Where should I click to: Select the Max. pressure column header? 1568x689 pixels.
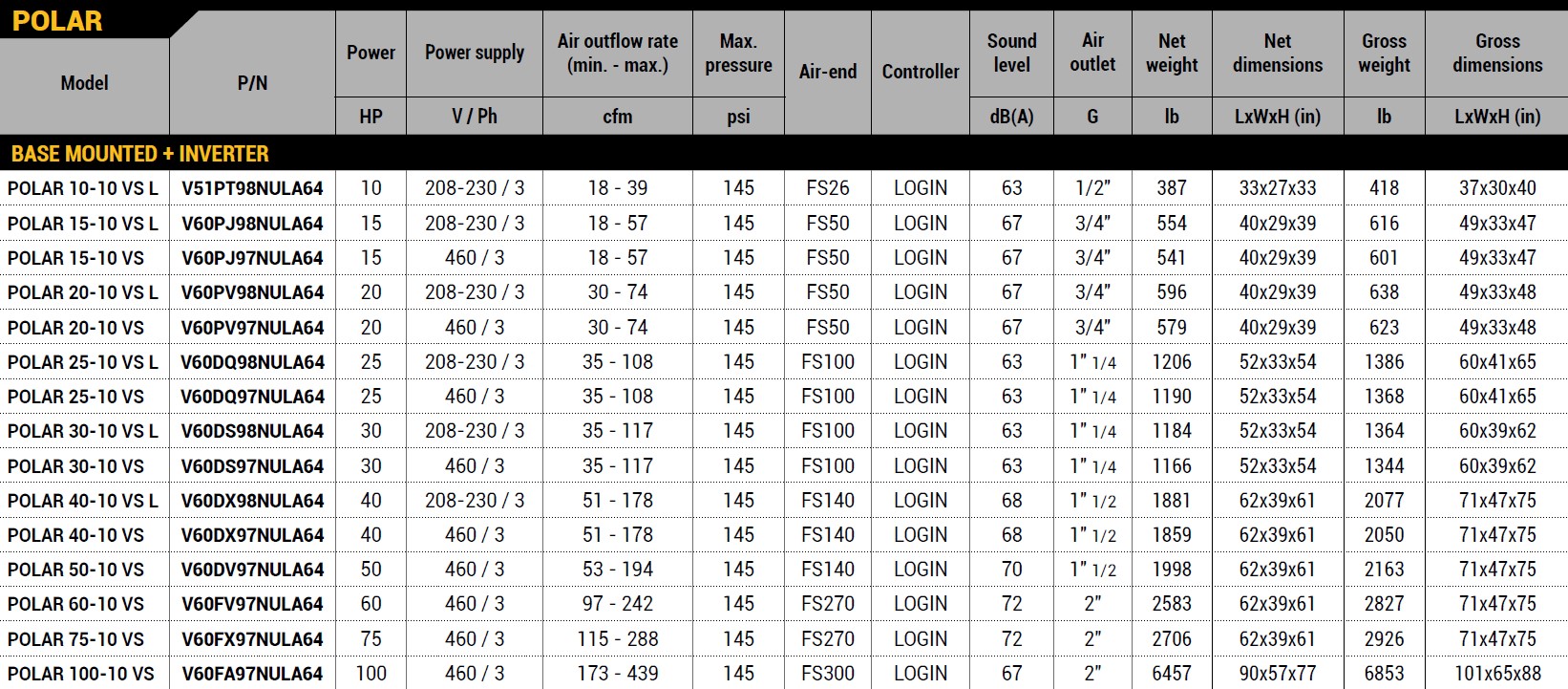pyautogui.click(x=738, y=53)
